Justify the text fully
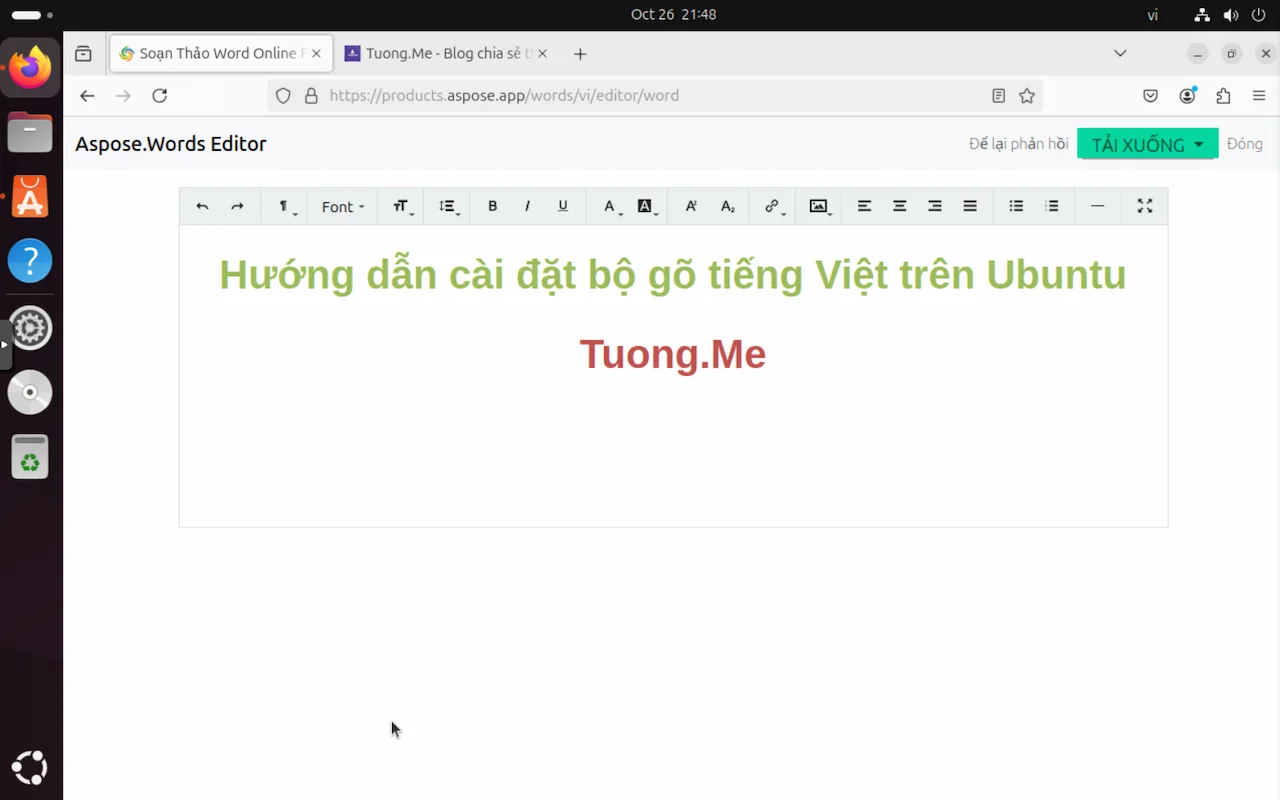 [x=970, y=206]
